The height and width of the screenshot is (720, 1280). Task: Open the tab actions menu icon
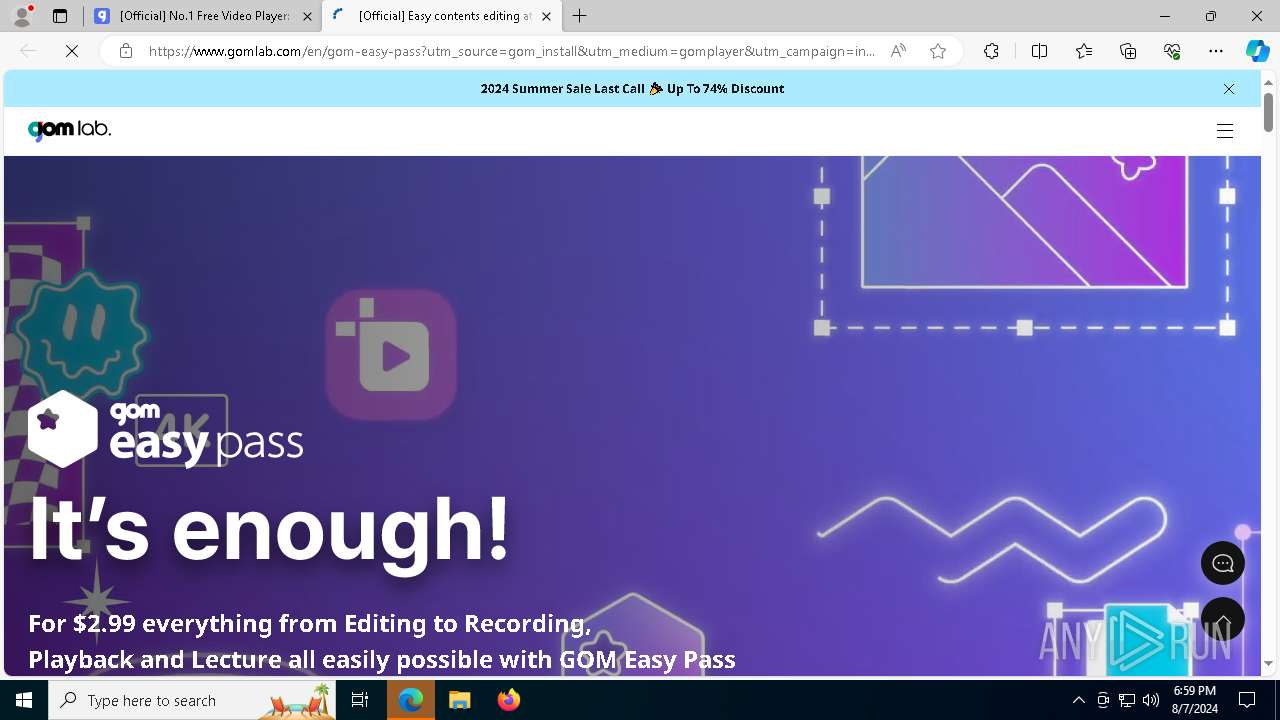pos(60,16)
